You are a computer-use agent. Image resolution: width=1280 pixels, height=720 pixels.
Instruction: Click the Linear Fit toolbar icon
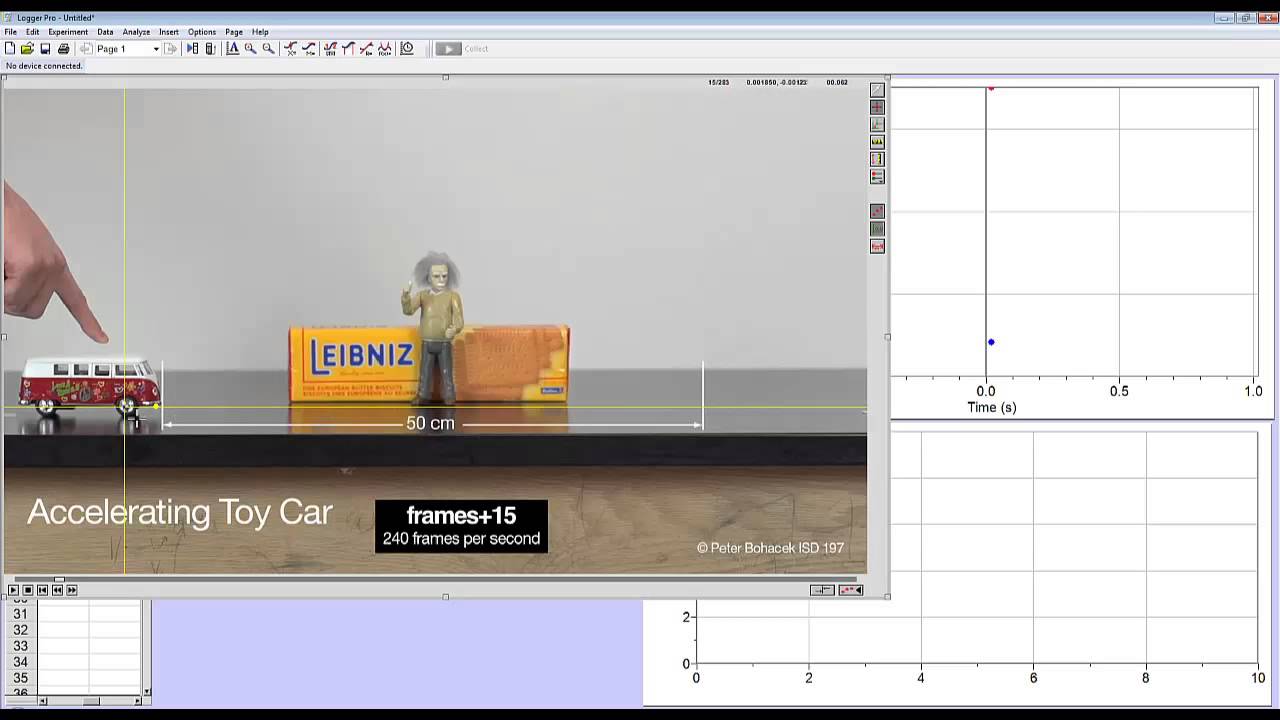[x=366, y=48]
